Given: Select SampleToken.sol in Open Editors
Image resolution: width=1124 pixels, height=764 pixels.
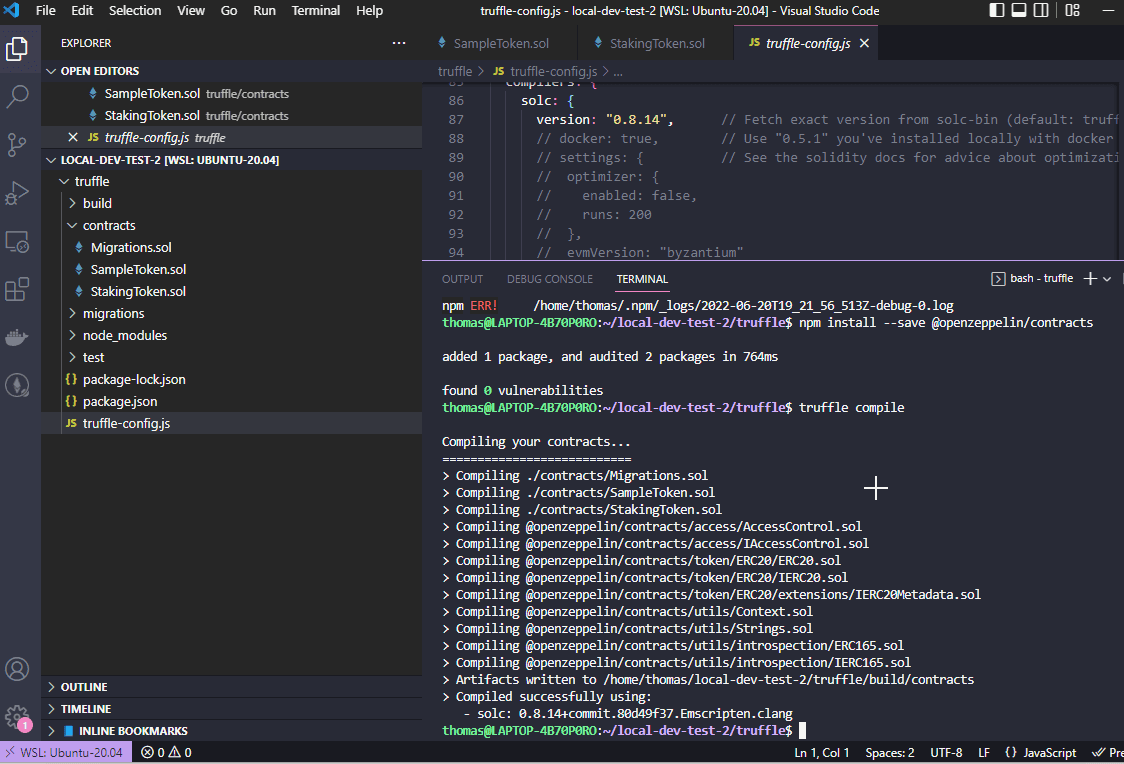Looking at the screenshot, I should (x=232, y=93).
